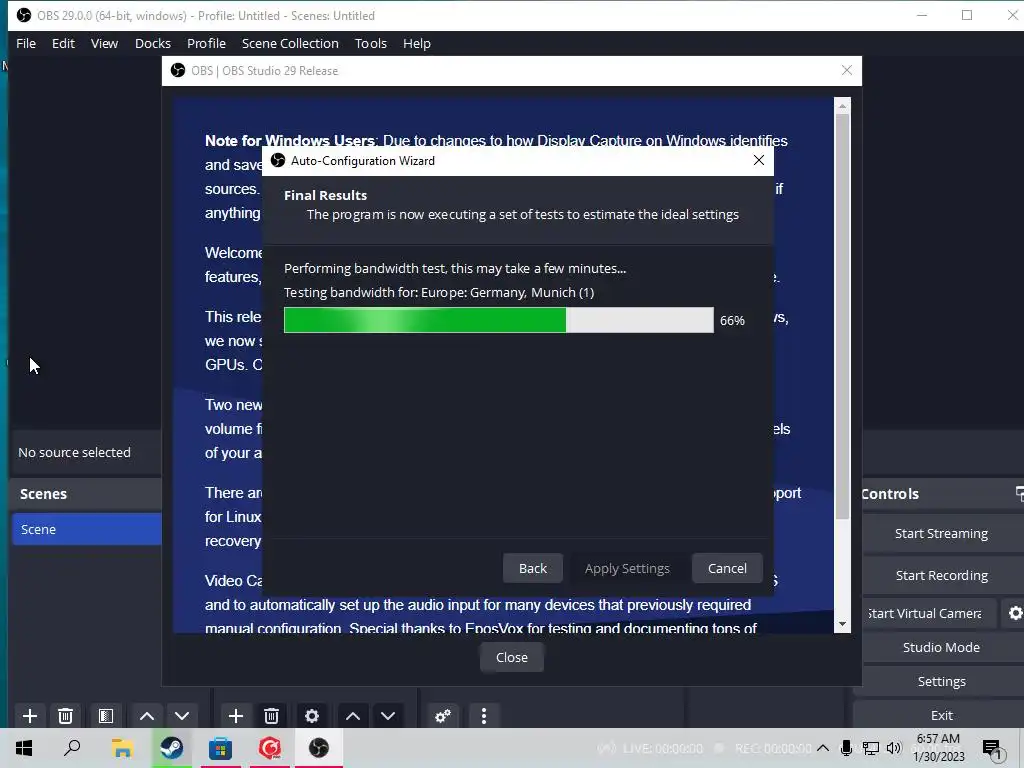This screenshot has width=1024, height=768.
Task: Open Microsoft Store from taskbar
Action: 221,748
